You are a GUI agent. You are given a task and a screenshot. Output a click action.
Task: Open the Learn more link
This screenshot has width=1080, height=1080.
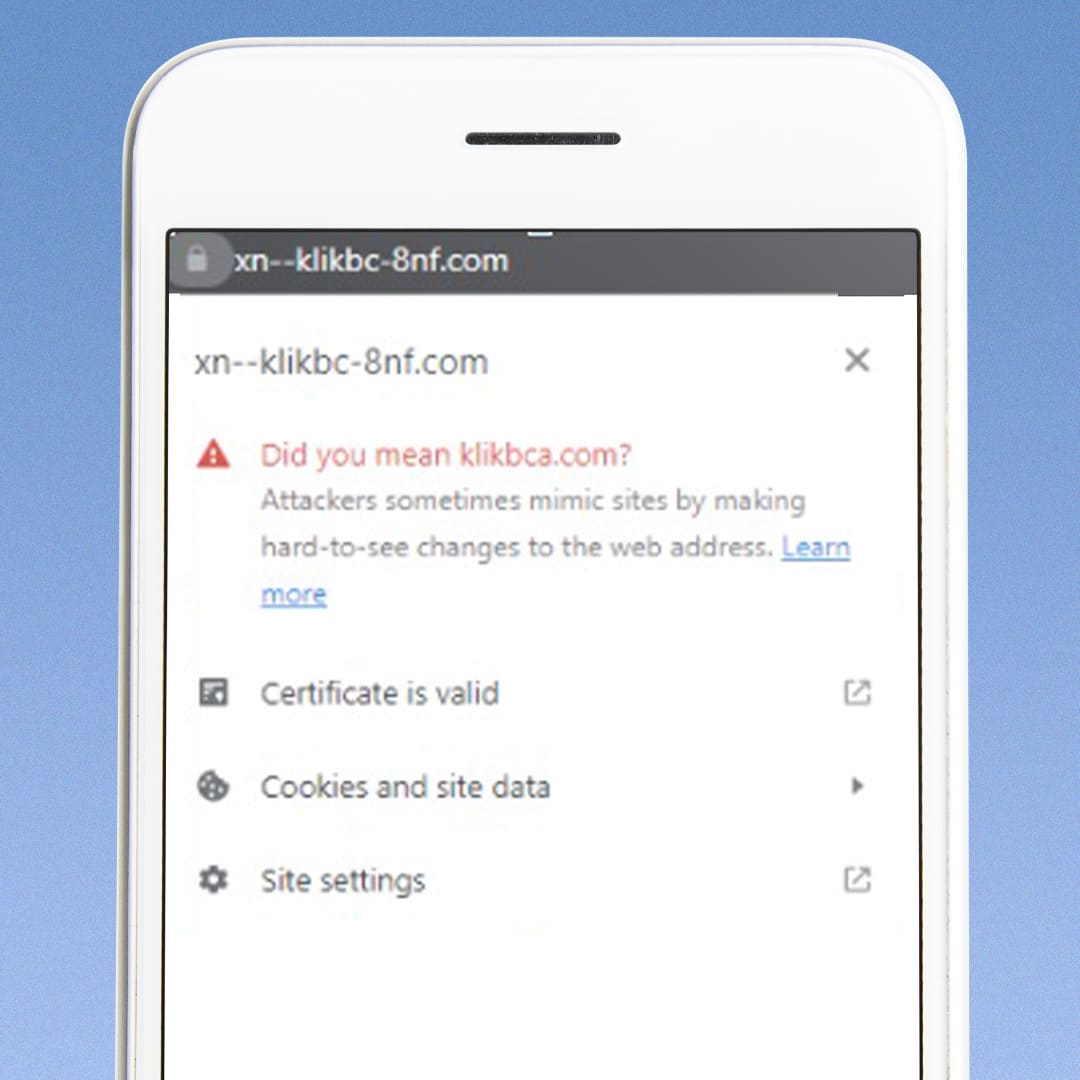[x=555, y=570]
